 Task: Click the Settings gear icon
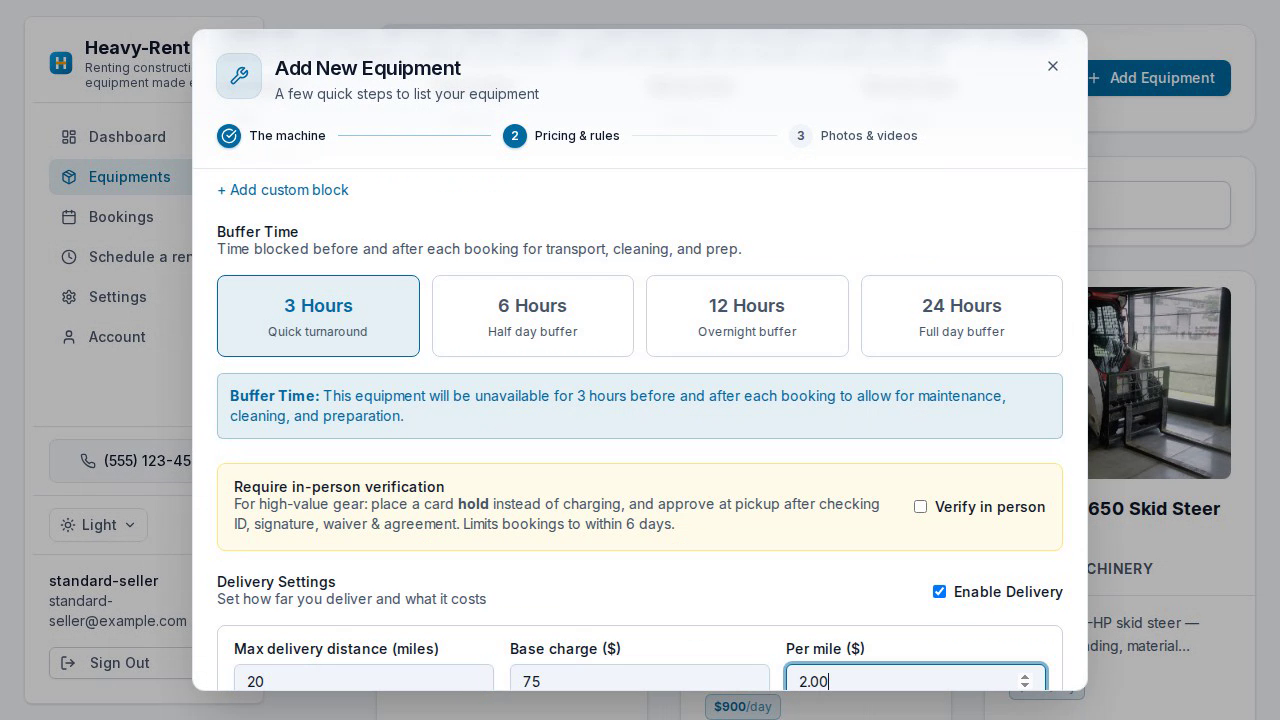pos(69,297)
